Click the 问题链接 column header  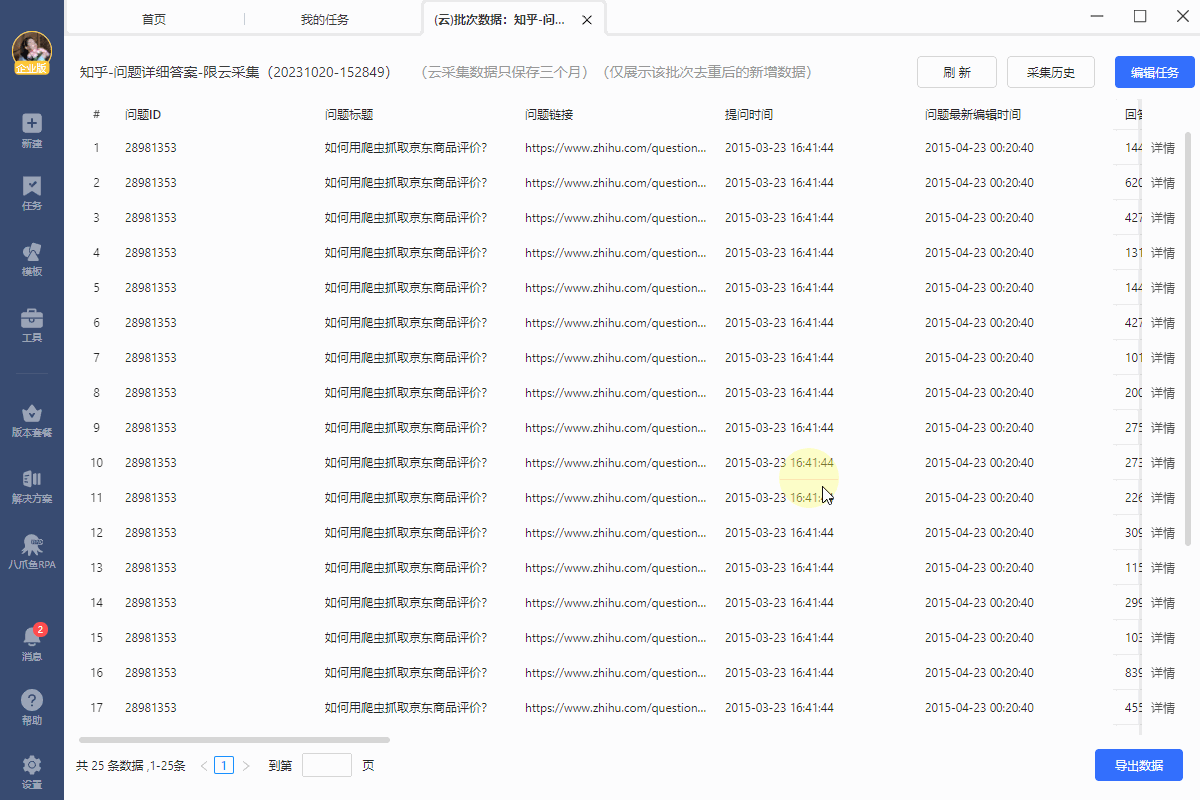coord(549,115)
